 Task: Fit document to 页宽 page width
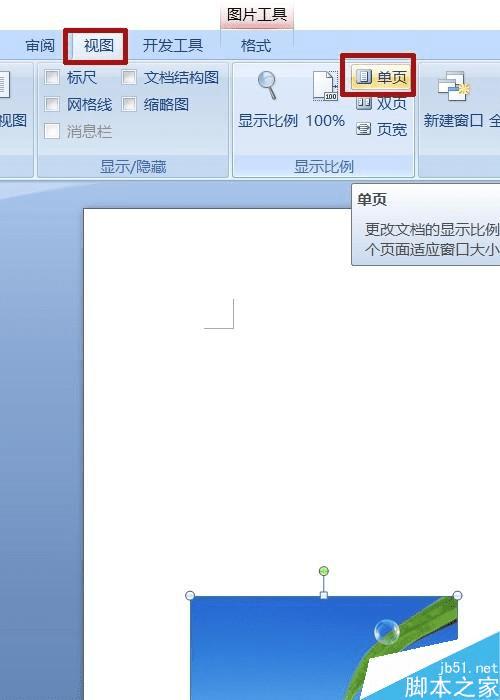382,129
